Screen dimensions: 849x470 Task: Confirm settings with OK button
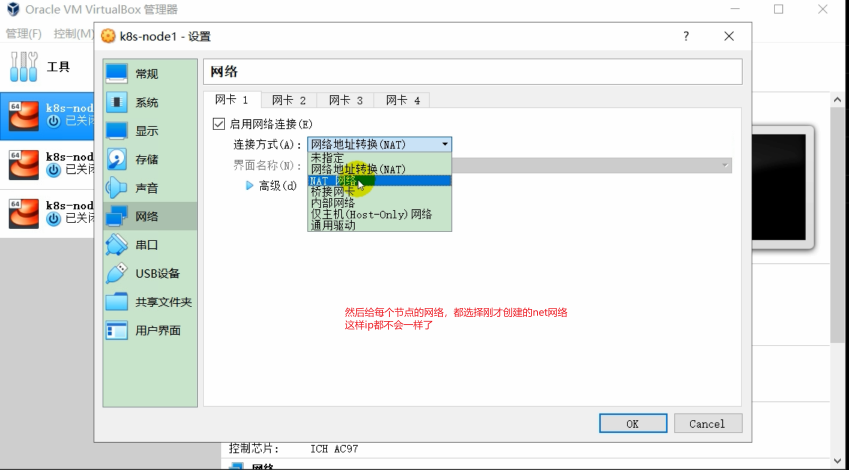632,423
